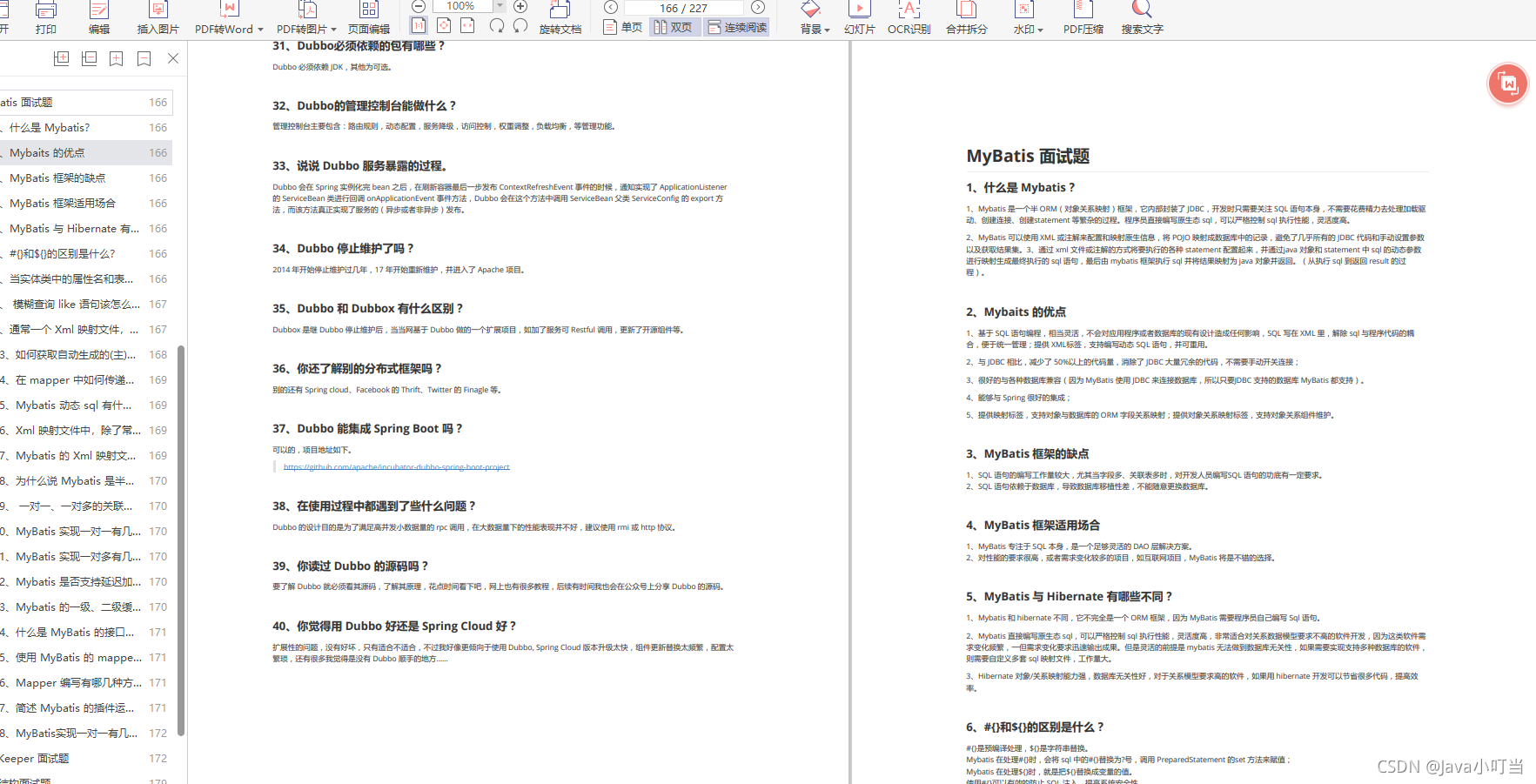This screenshot has width=1536, height=784.
Task: Select bookmark Keeper 面试题 on page 172
Action: [x=86, y=758]
